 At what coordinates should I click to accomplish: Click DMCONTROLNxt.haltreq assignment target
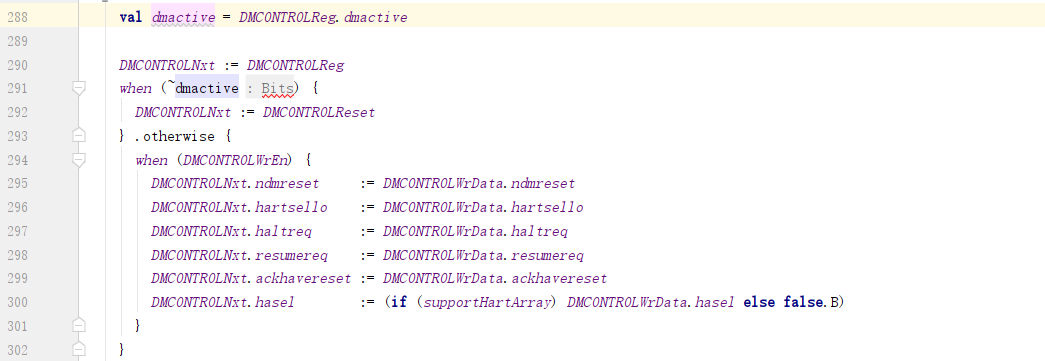(231, 231)
